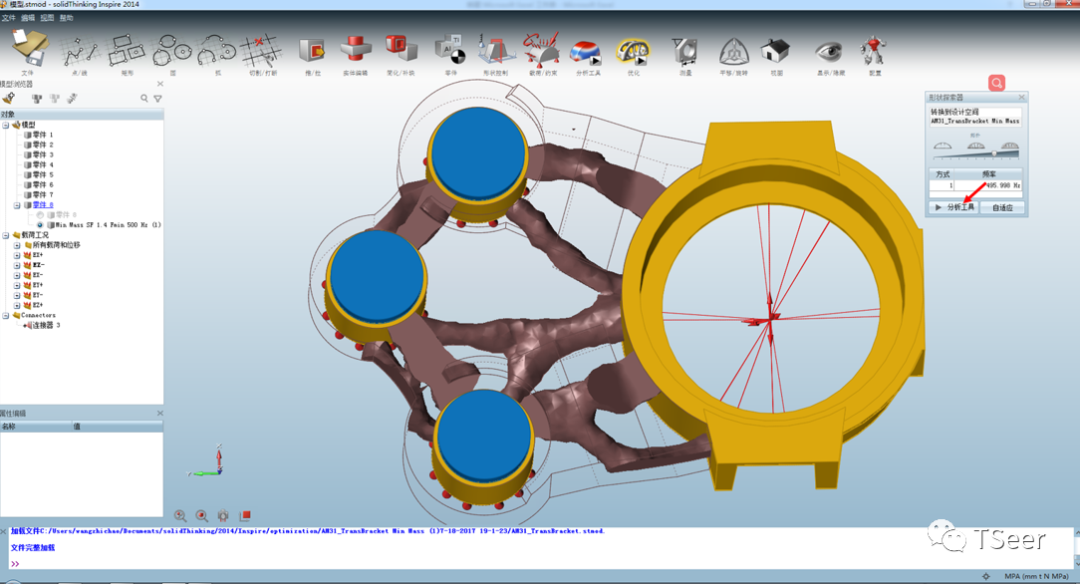Open the 分析工具 analysis tools icon in the ribbon
Image resolution: width=1080 pixels, height=584 pixels.
point(587,50)
